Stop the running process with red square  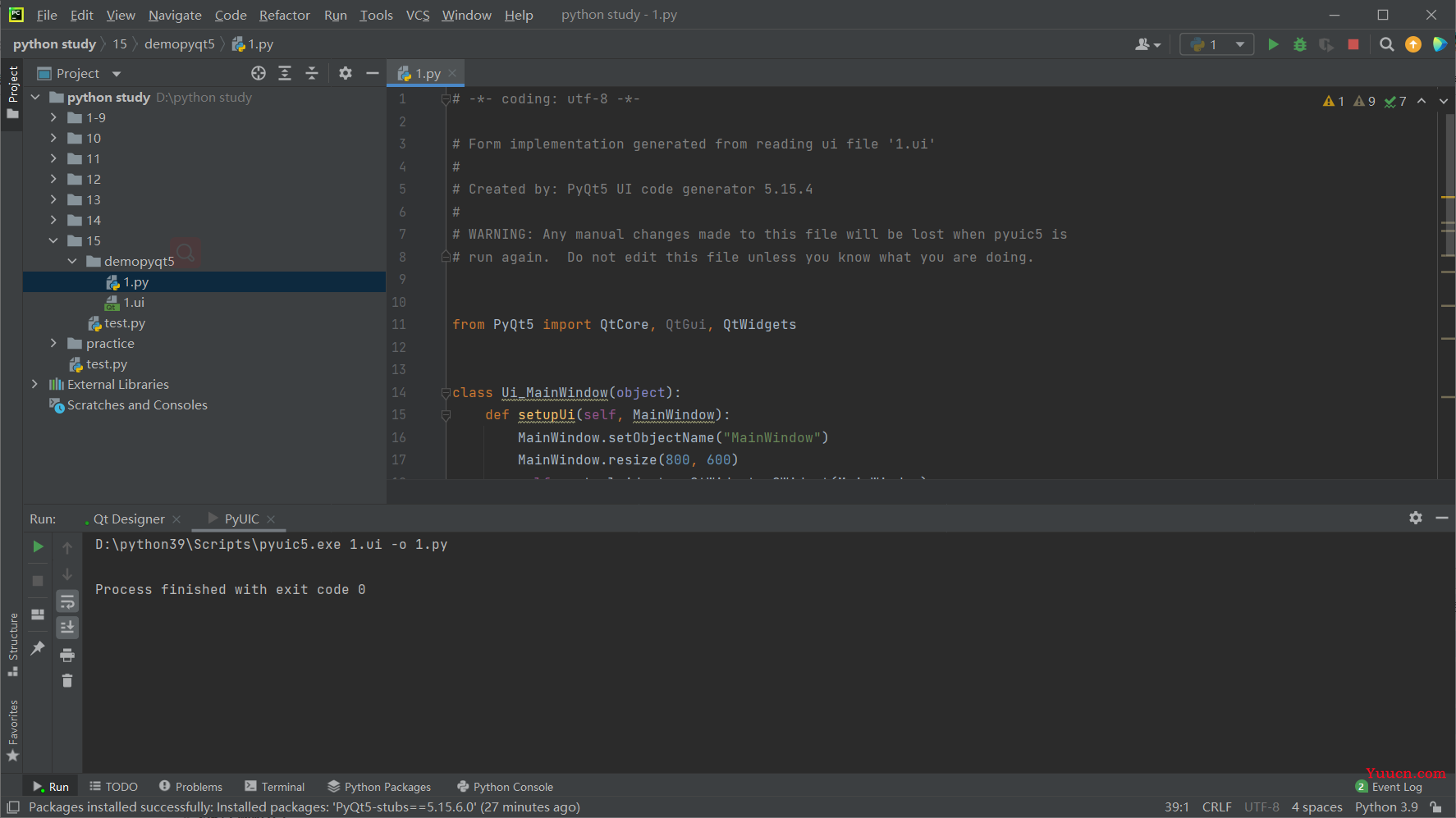[x=1353, y=44]
